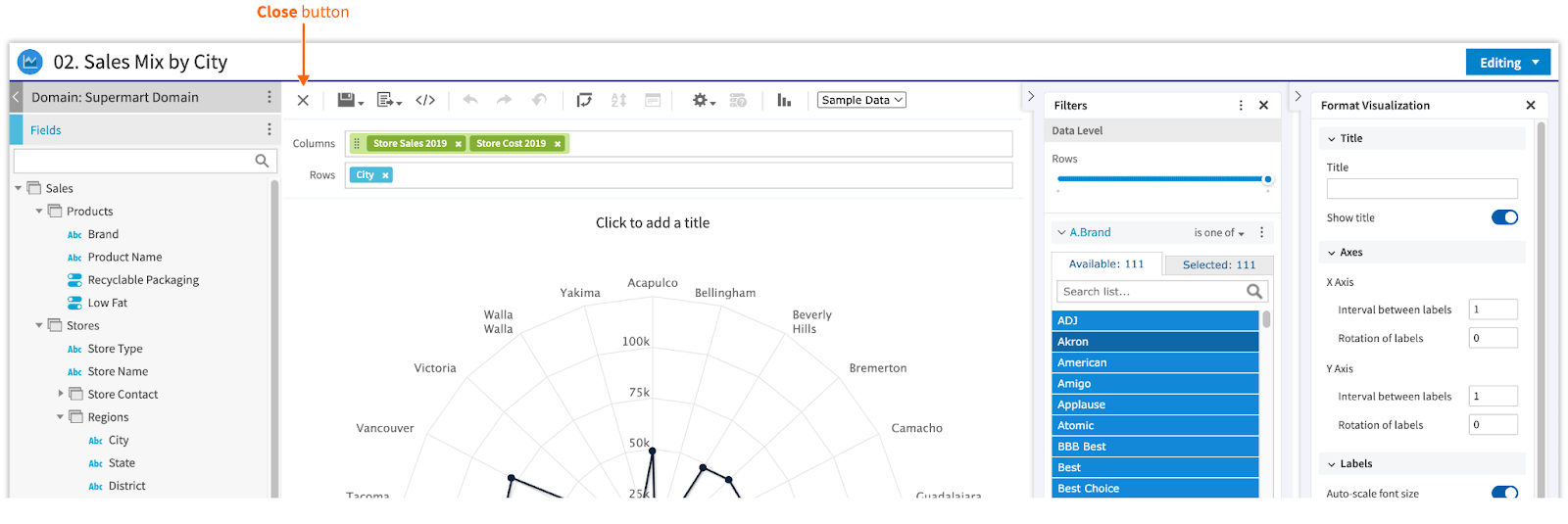Click the Undo All icon
Viewport: 1568px width, 524px height.
(539, 100)
